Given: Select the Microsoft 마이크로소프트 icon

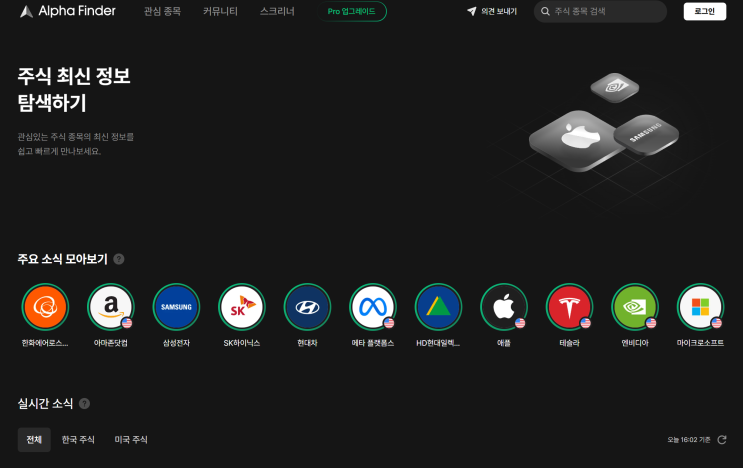Looking at the screenshot, I should (700, 307).
